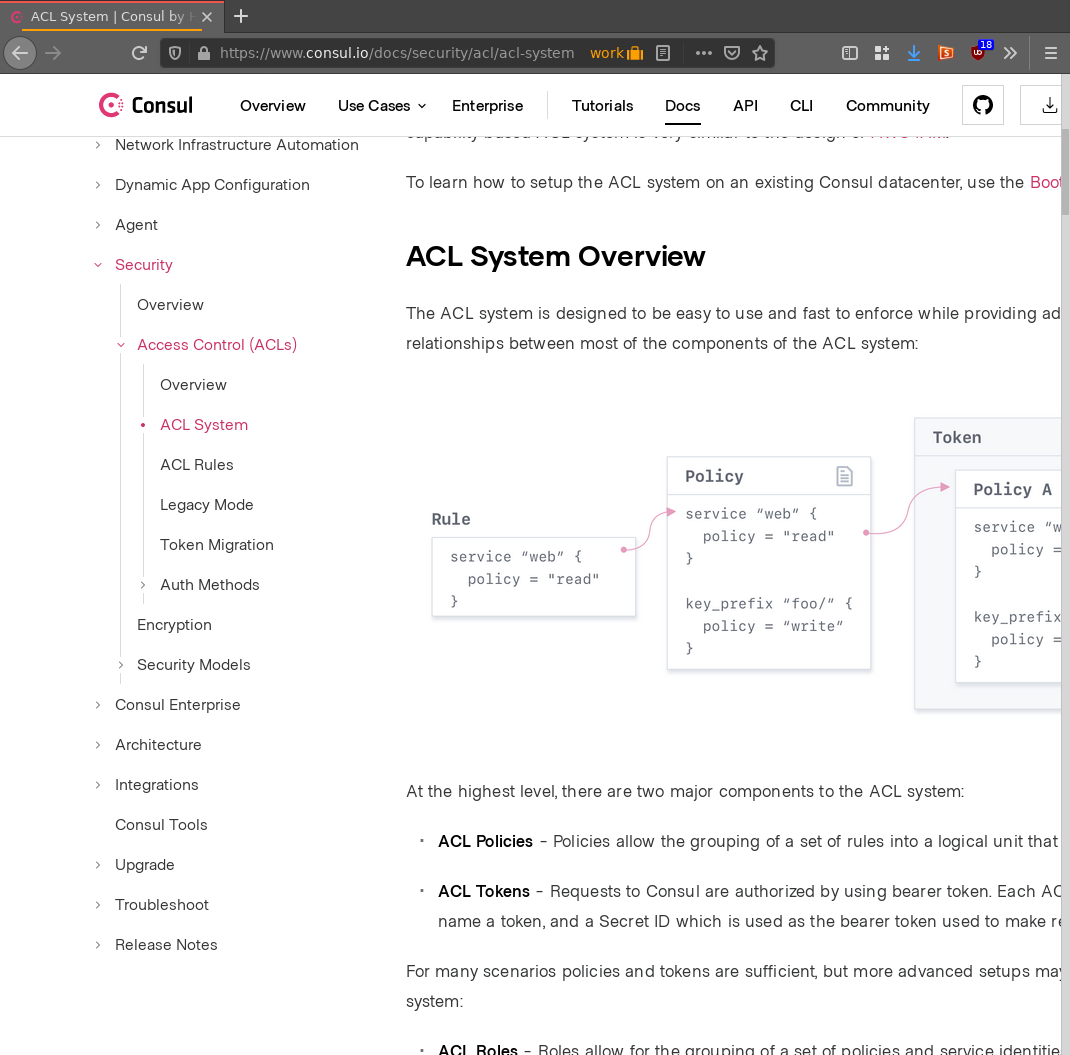
Task: Expand the Integrations section chevron
Action: tap(98, 785)
